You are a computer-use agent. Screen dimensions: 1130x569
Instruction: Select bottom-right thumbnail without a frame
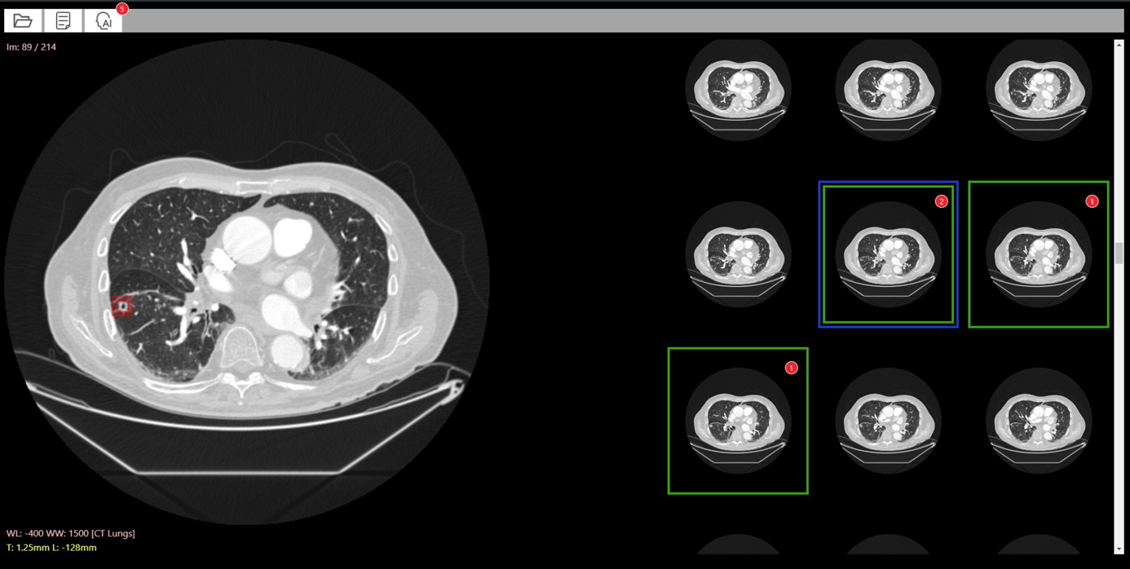click(x=1038, y=421)
